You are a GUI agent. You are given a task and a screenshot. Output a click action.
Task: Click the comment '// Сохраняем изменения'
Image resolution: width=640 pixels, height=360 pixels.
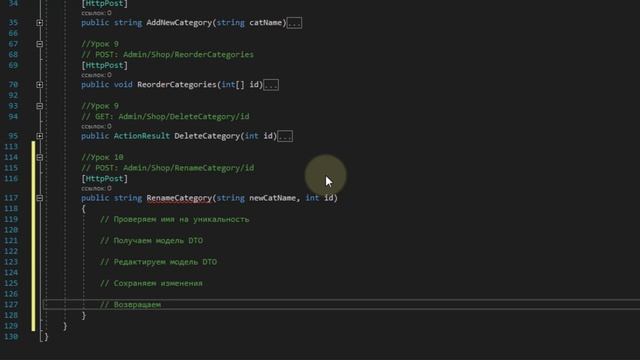point(151,283)
